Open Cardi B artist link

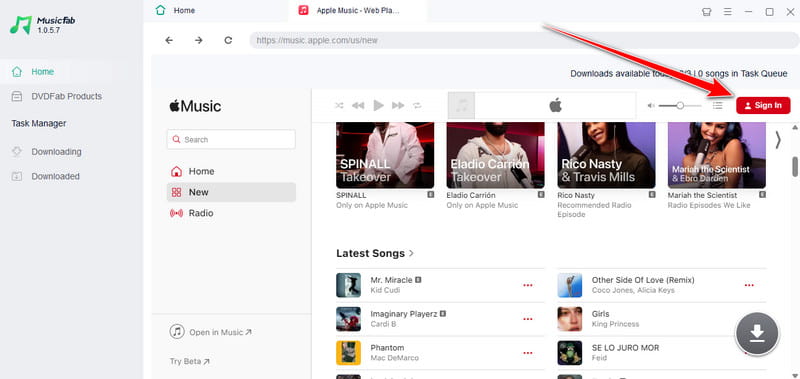[x=384, y=324]
